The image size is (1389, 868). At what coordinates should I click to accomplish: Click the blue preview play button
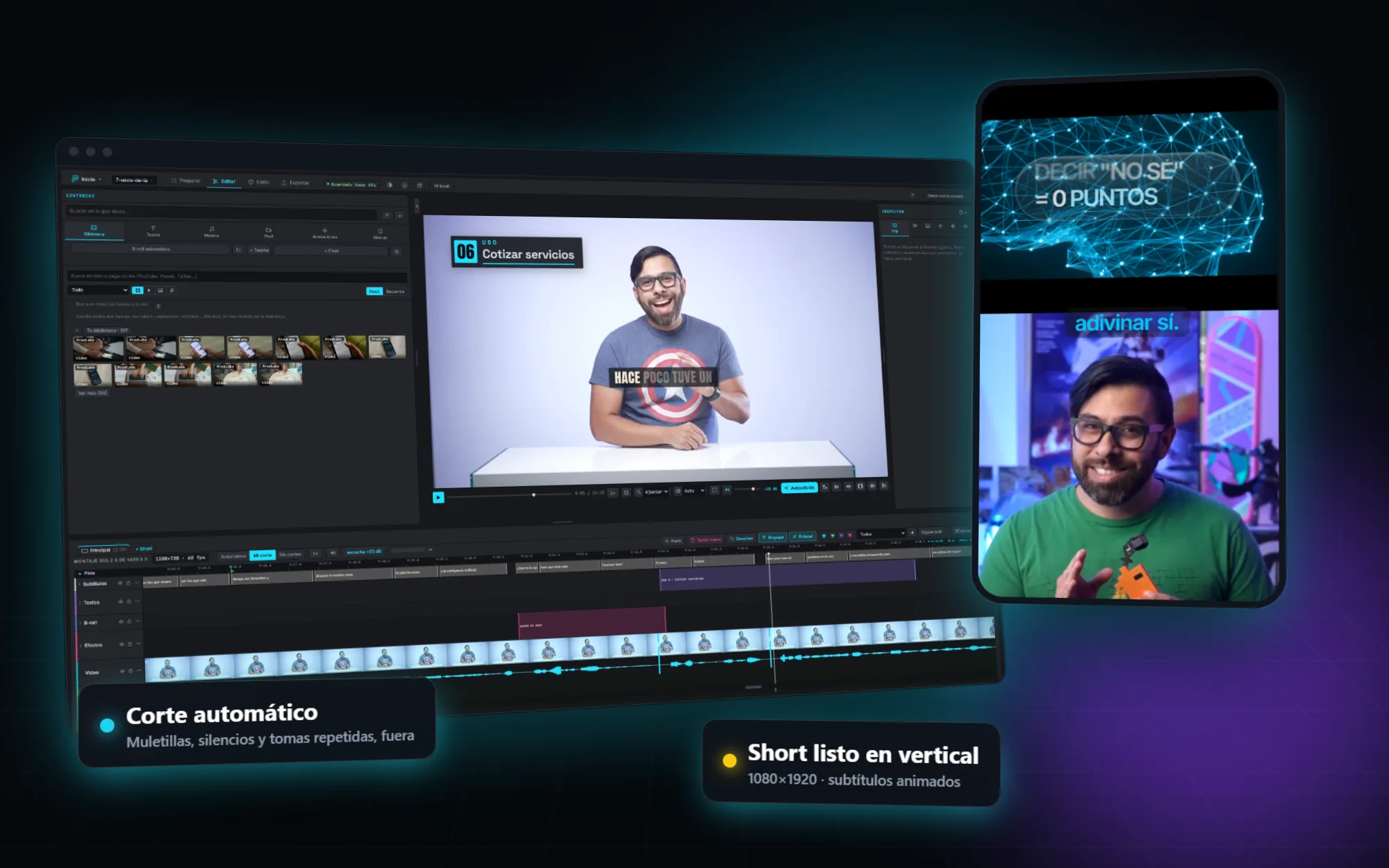(x=438, y=497)
